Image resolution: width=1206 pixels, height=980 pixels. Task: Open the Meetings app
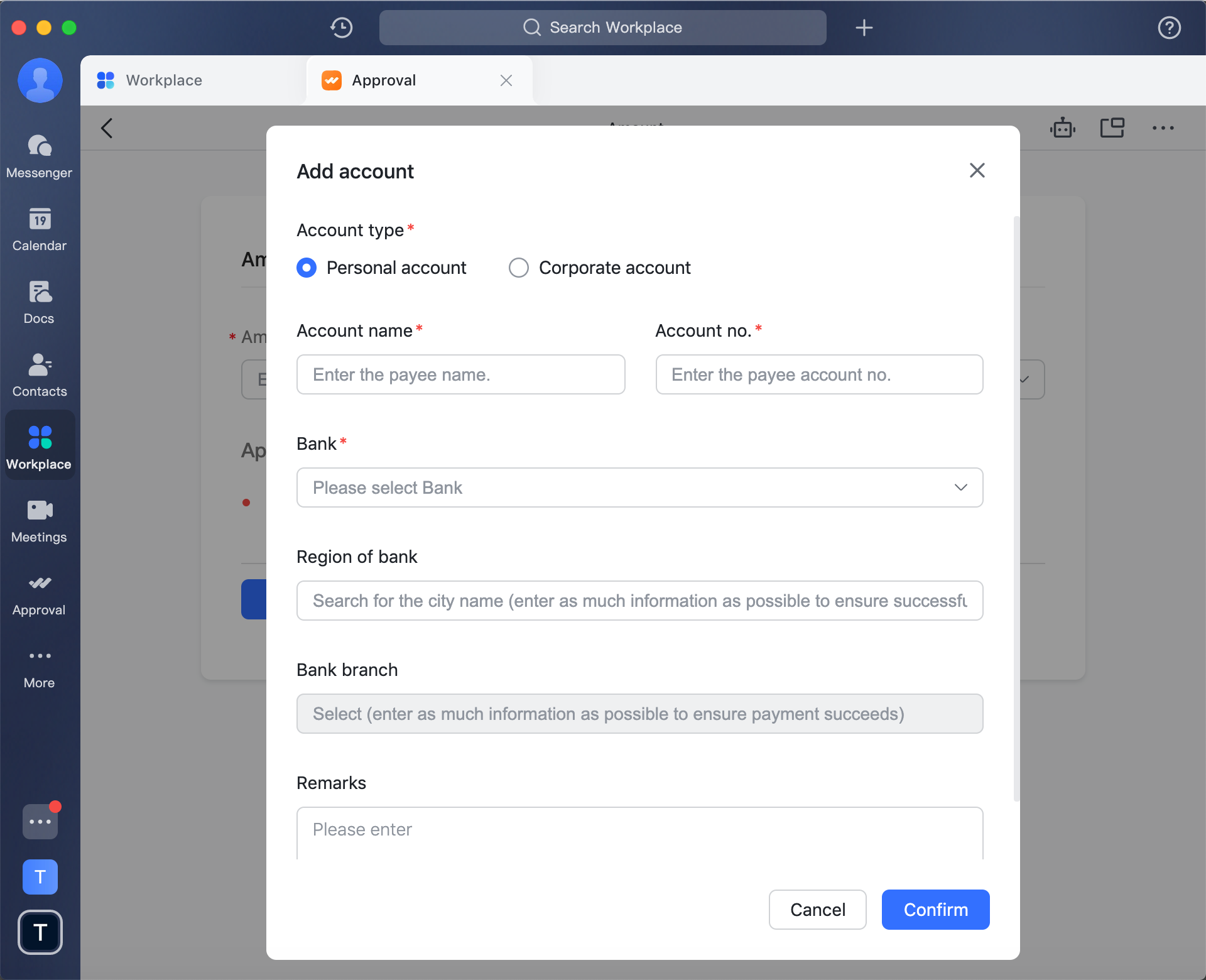39,520
